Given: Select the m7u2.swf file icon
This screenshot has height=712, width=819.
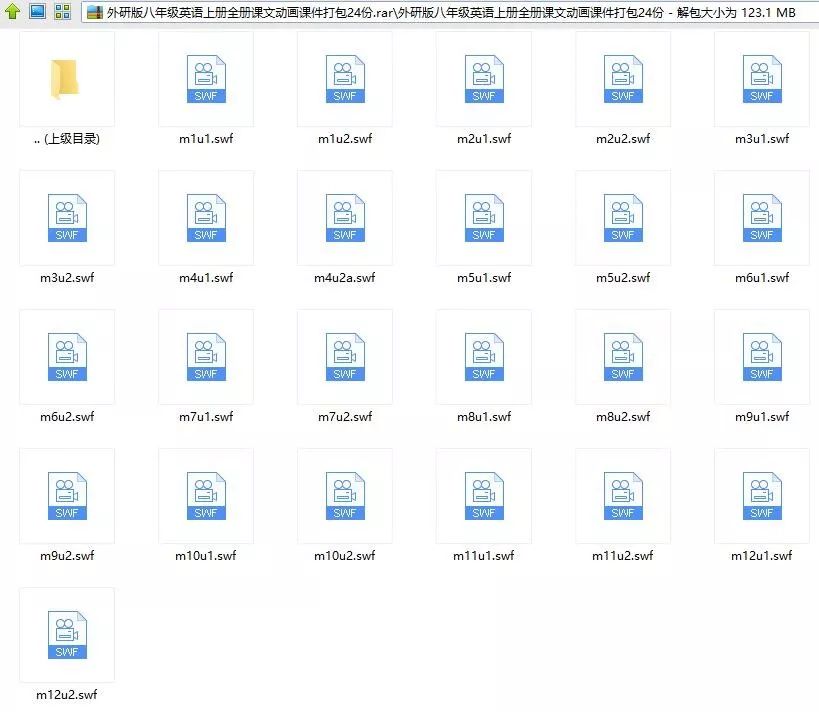Looking at the screenshot, I should click(x=345, y=357).
